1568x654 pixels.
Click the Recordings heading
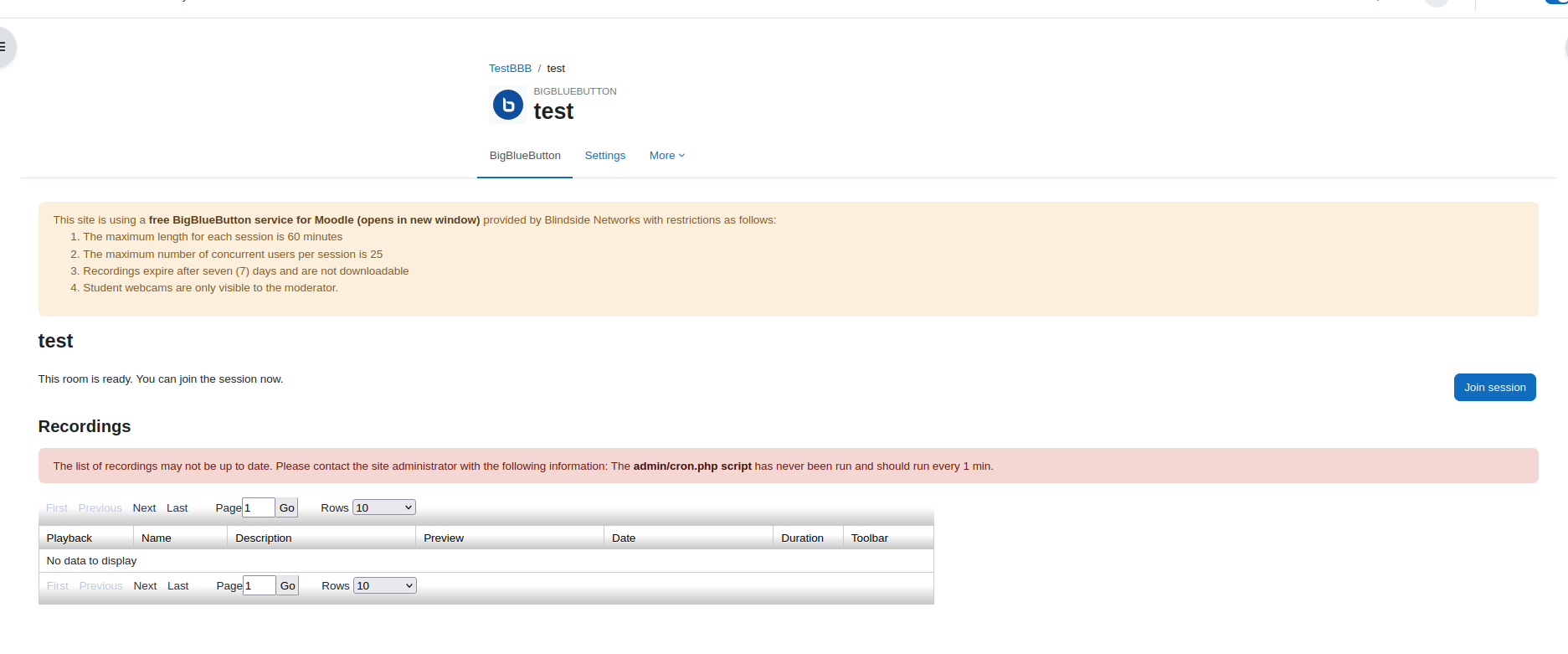pos(85,426)
